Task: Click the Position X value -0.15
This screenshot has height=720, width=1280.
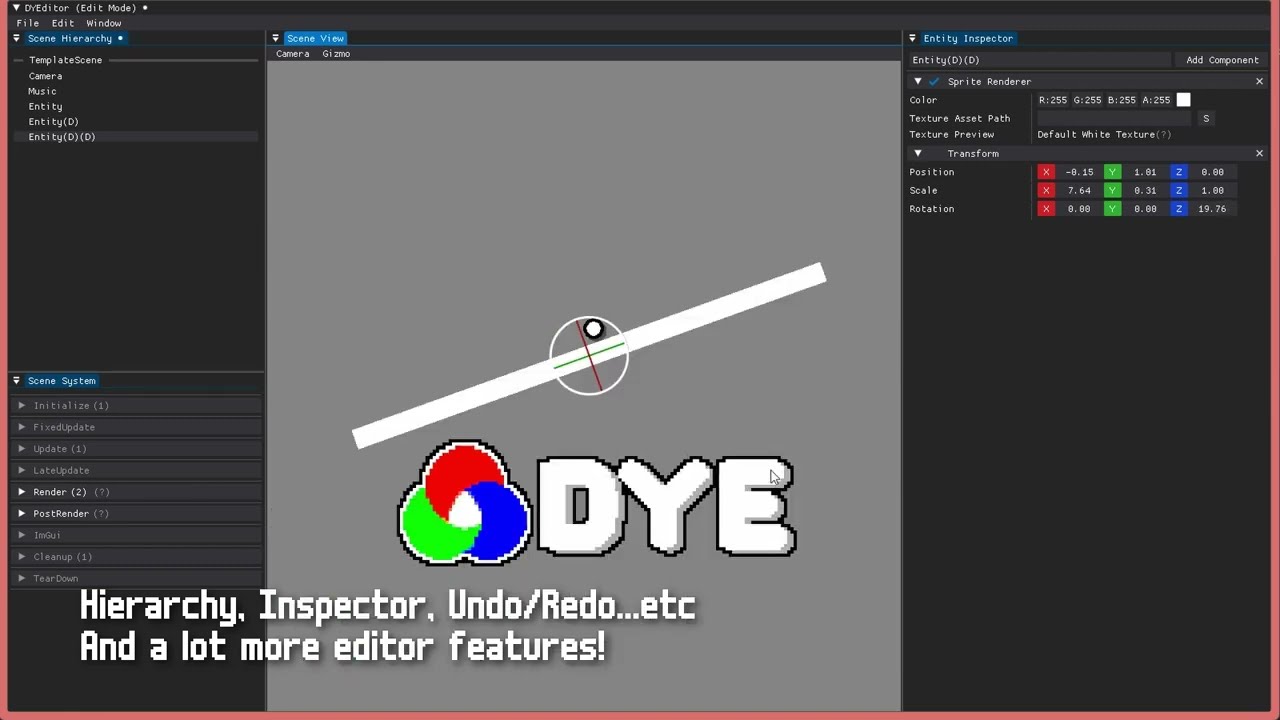Action: click(x=1079, y=172)
